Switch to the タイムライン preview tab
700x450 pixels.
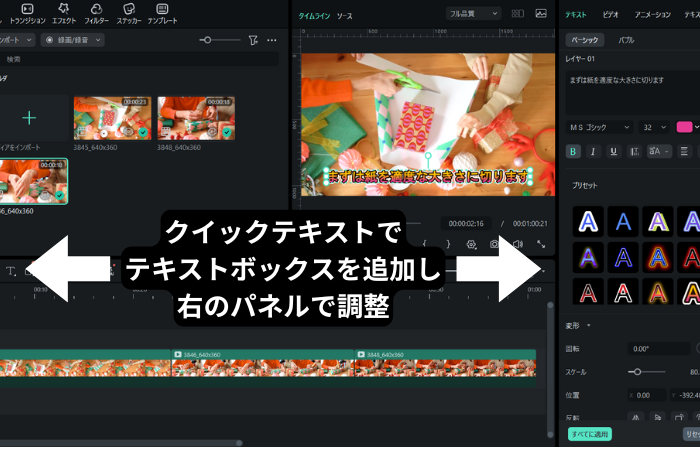click(x=314, y=16)
